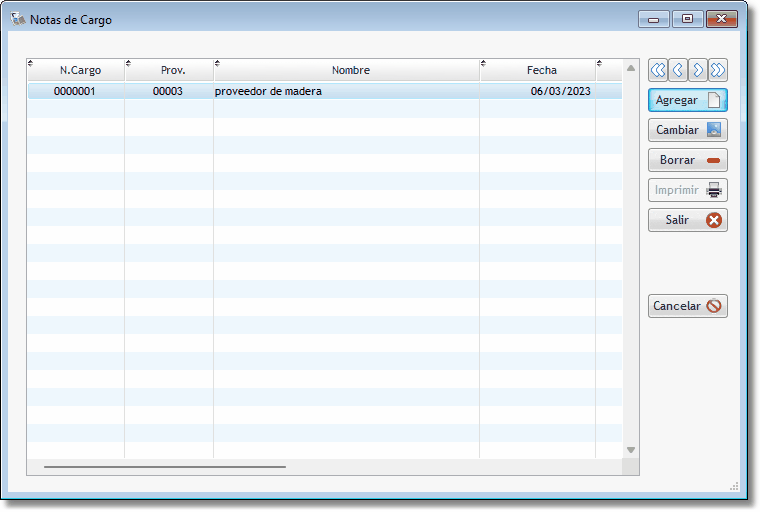Select provider code 00003 cell
Image resolution: width=760 pixels, height=512 pixels.
coord(168,91)
